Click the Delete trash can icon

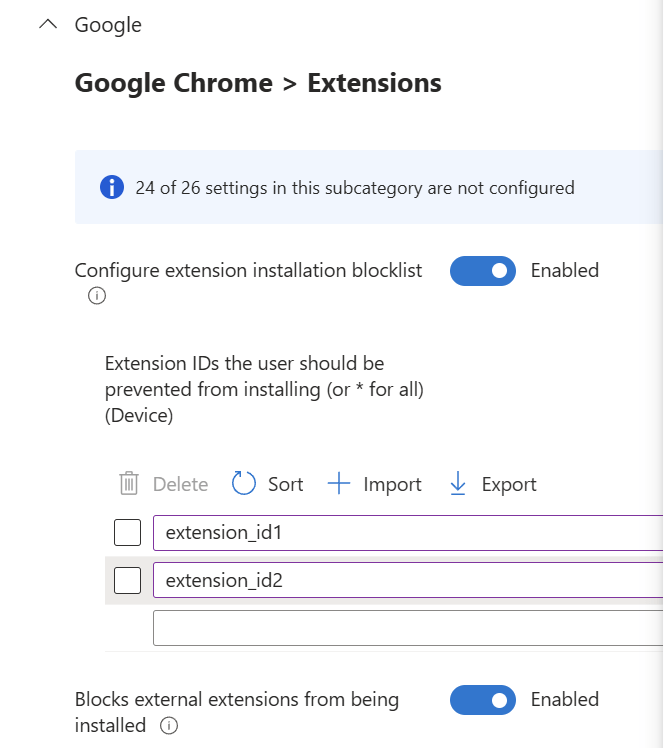pyautogui.click(x=129, y=484)
